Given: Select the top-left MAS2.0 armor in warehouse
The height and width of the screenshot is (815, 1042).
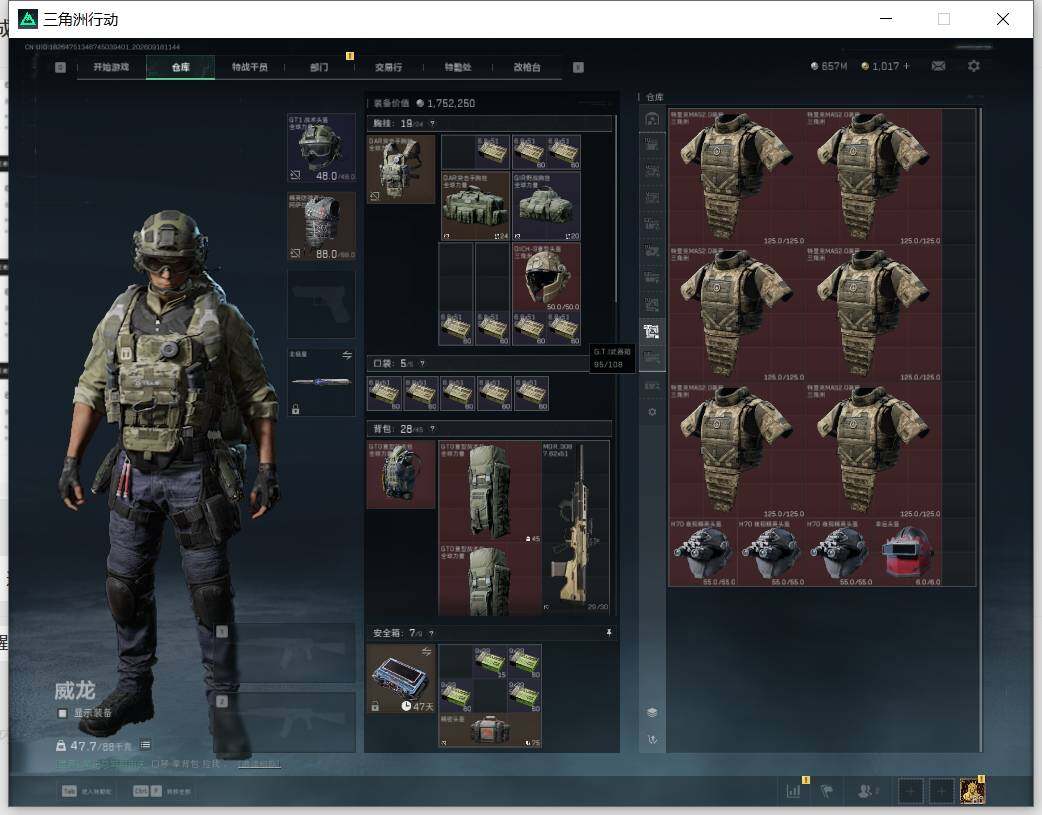Looking at the screenshot, I should [737, 177].
